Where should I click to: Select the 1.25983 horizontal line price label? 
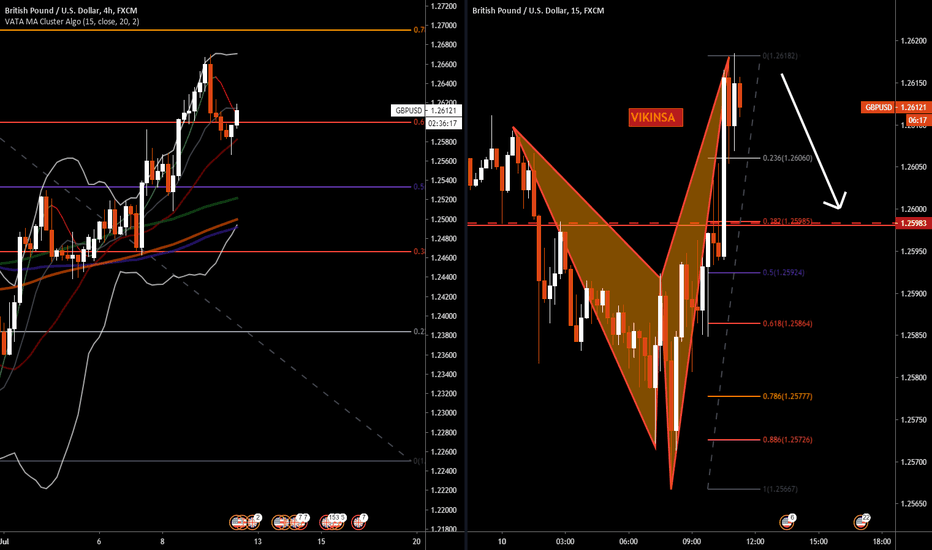(913, 223)
